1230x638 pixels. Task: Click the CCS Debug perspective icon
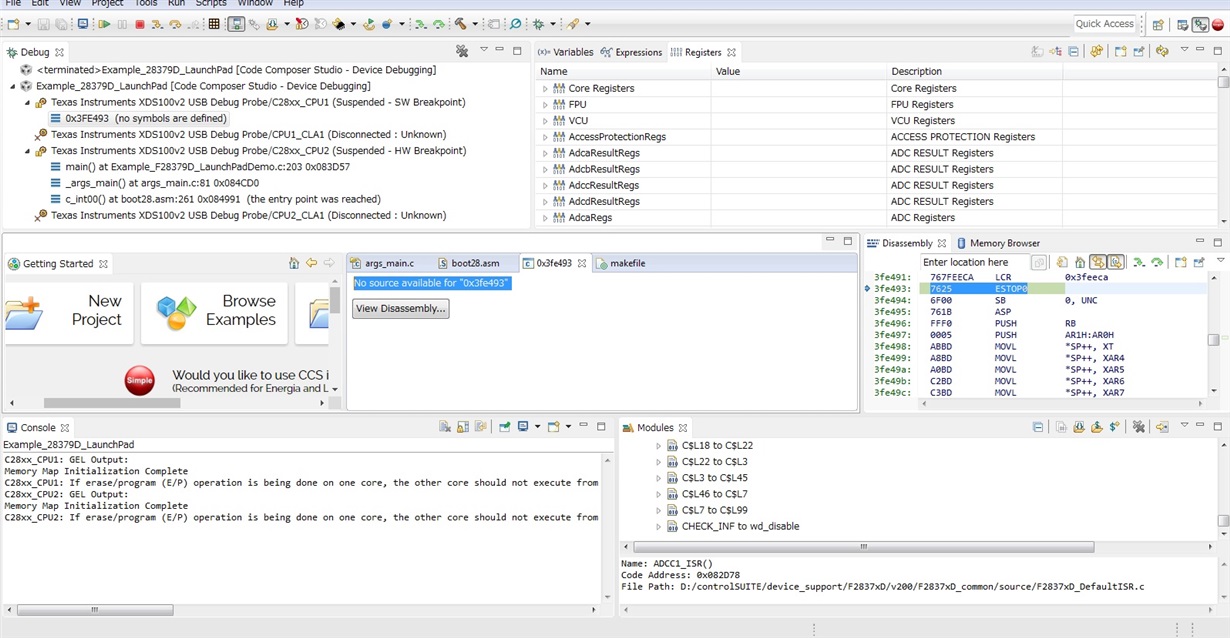[x=1199, y=25]
